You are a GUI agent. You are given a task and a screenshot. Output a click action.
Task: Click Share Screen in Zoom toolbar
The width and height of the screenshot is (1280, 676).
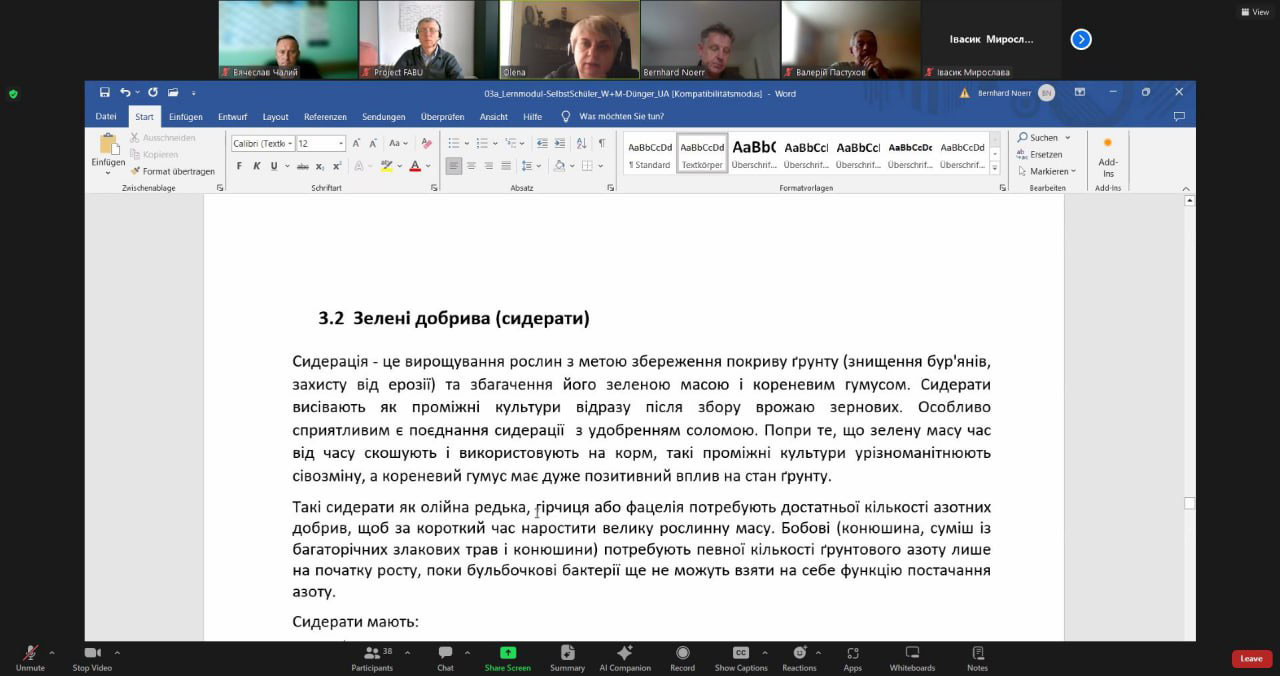(x=508, y=657)
